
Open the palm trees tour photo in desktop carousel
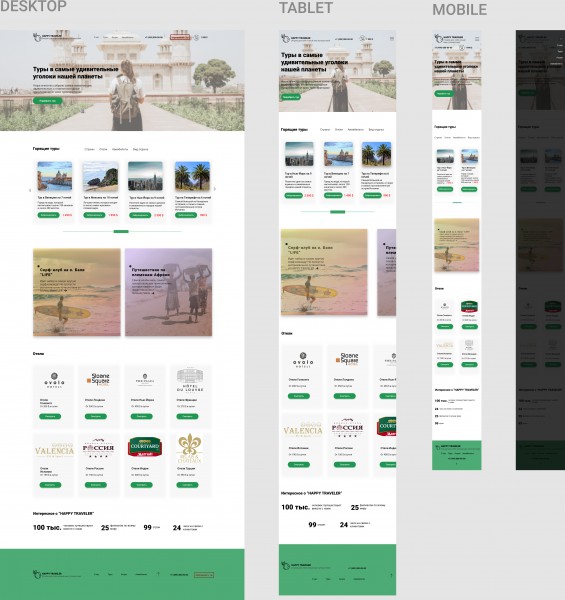(x=192, y=176)
